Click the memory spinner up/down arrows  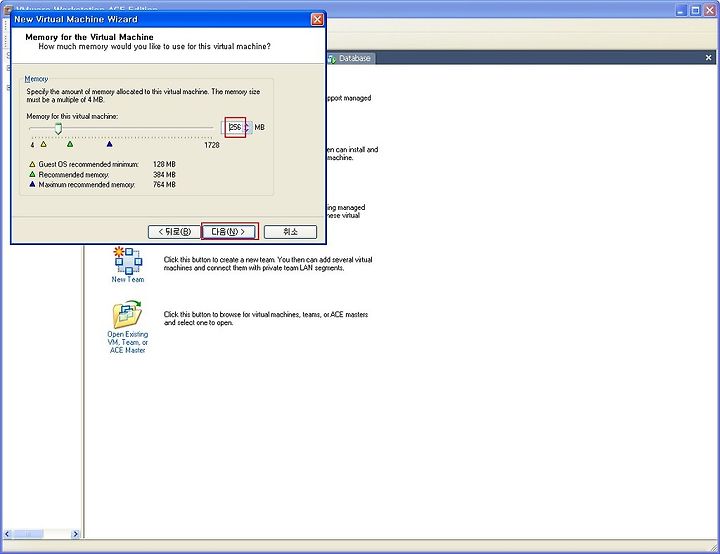point(247,127)
